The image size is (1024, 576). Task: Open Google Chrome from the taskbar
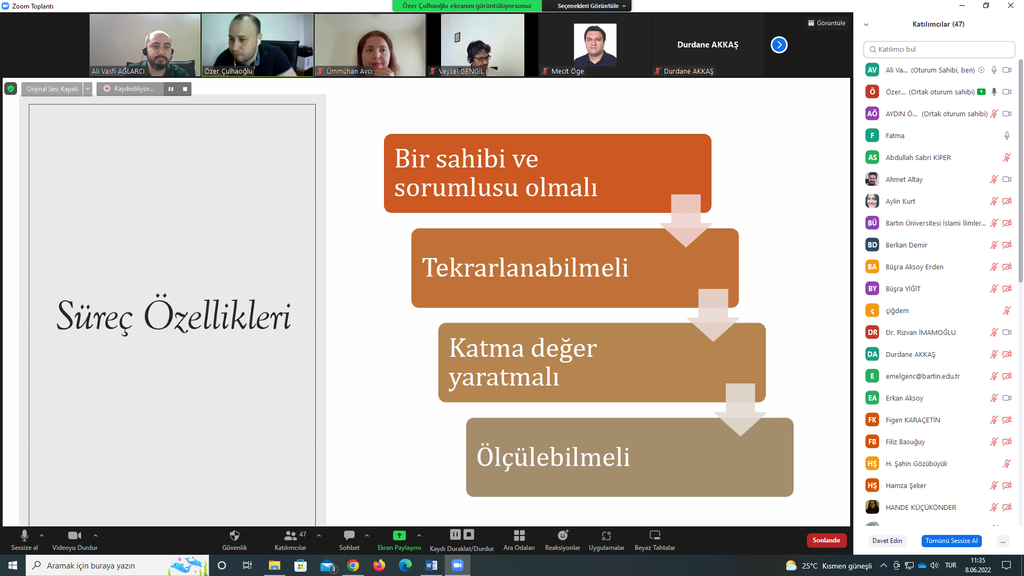tap(353, 566)
